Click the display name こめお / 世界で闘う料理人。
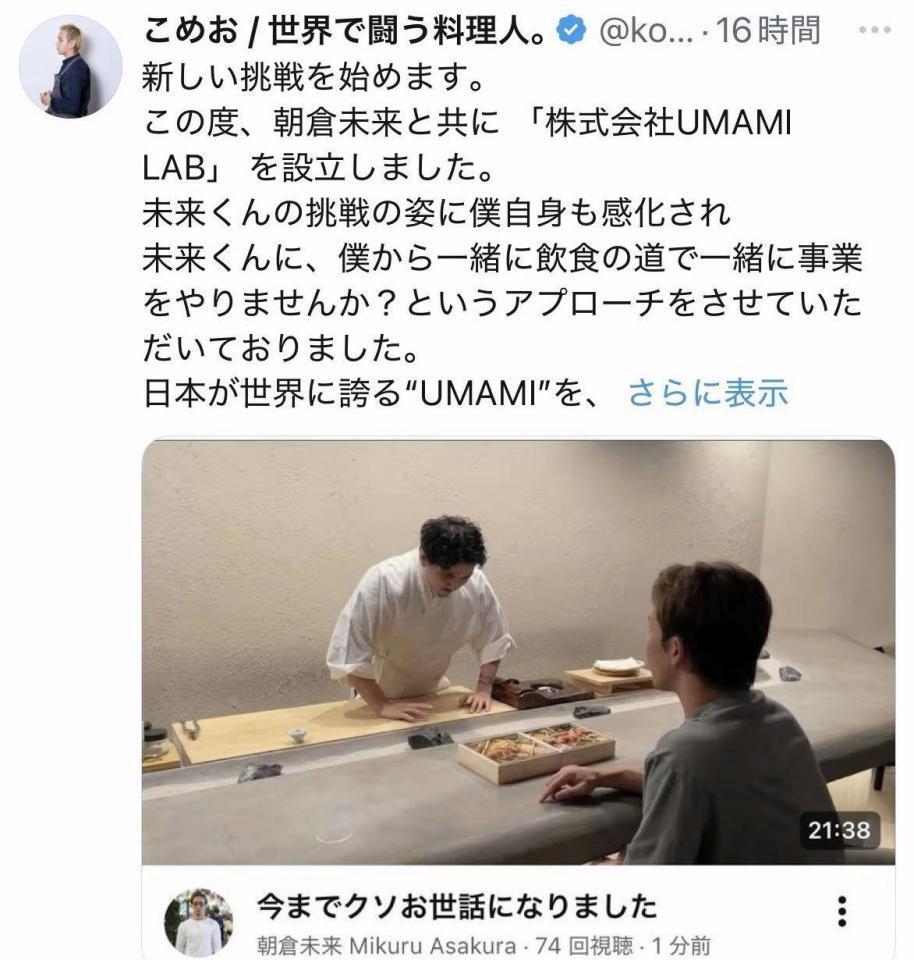Viewport: 914px width, 960px height. 345,31
